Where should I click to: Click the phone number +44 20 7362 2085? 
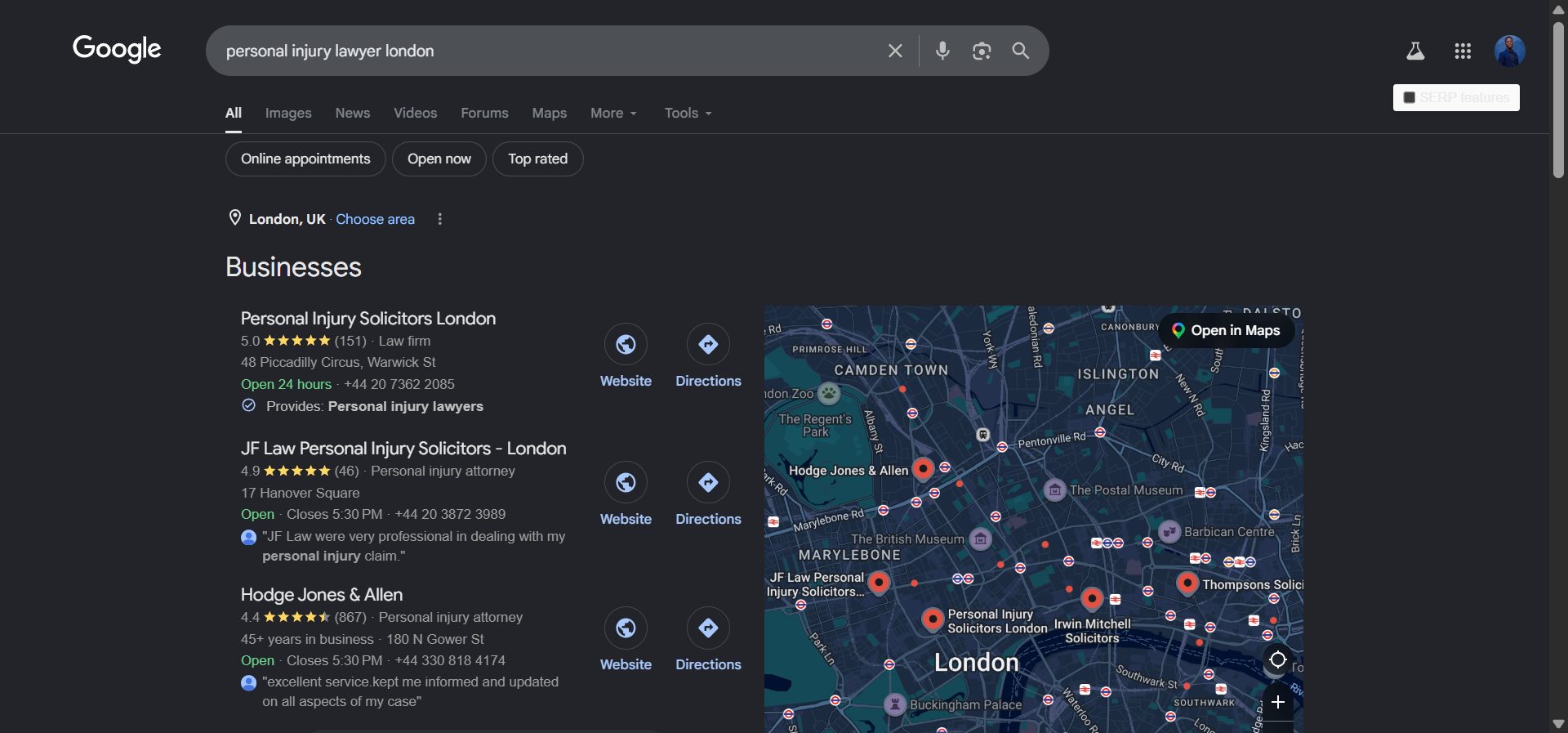399,384
